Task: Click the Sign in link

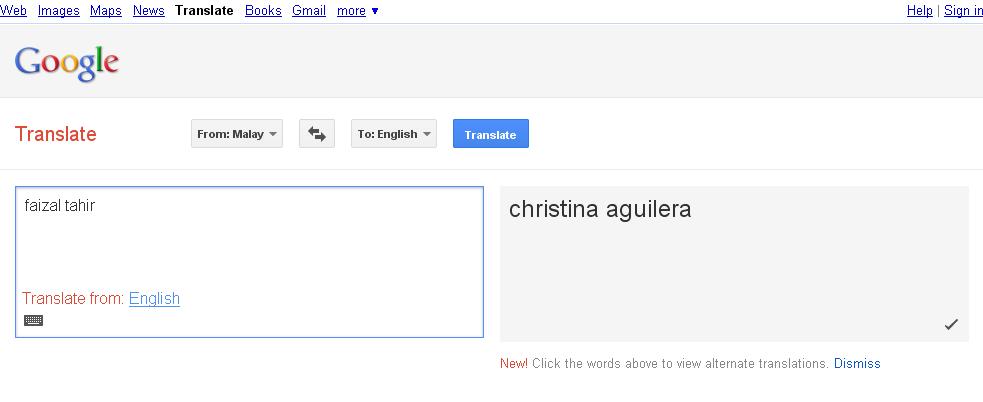Action: pos(963,11)
